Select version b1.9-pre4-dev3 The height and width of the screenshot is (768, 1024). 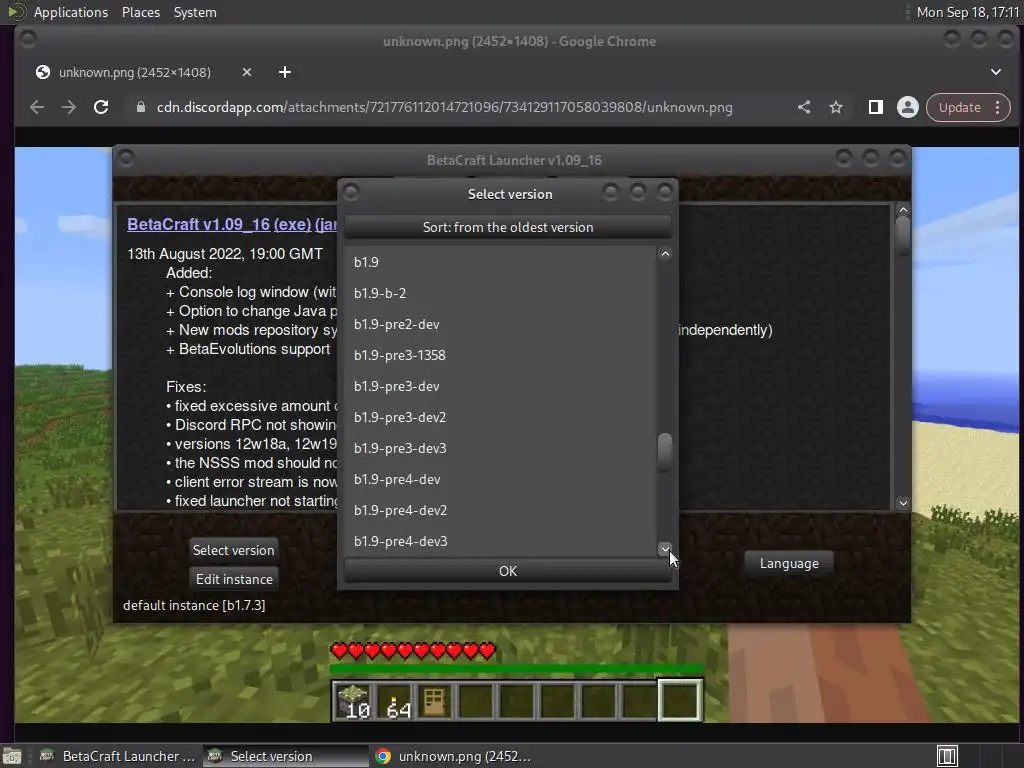(500, 541)
